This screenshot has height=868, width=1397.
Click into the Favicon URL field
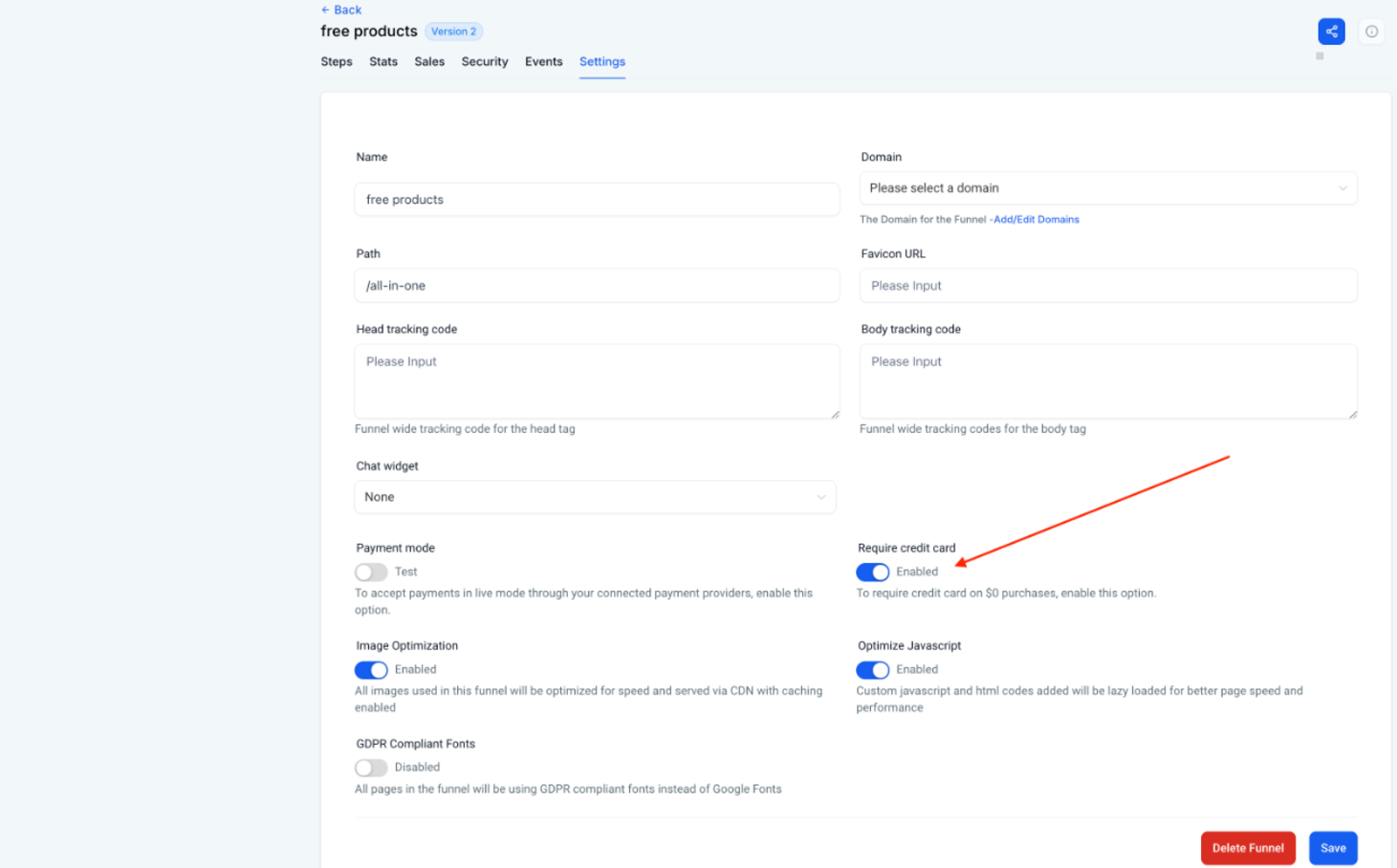[1107, 286]
